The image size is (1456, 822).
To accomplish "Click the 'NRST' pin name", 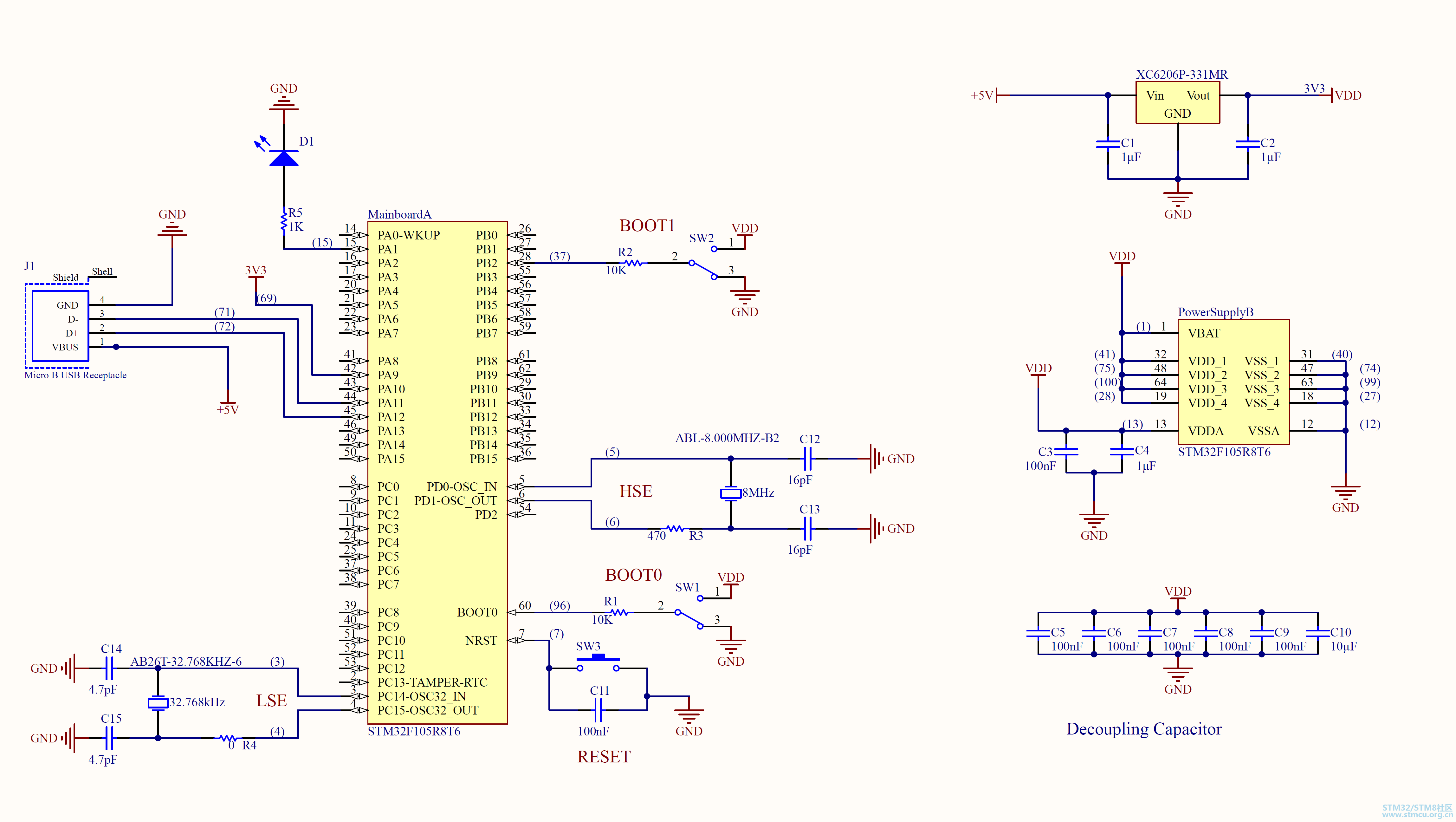I will click(481, 641).
